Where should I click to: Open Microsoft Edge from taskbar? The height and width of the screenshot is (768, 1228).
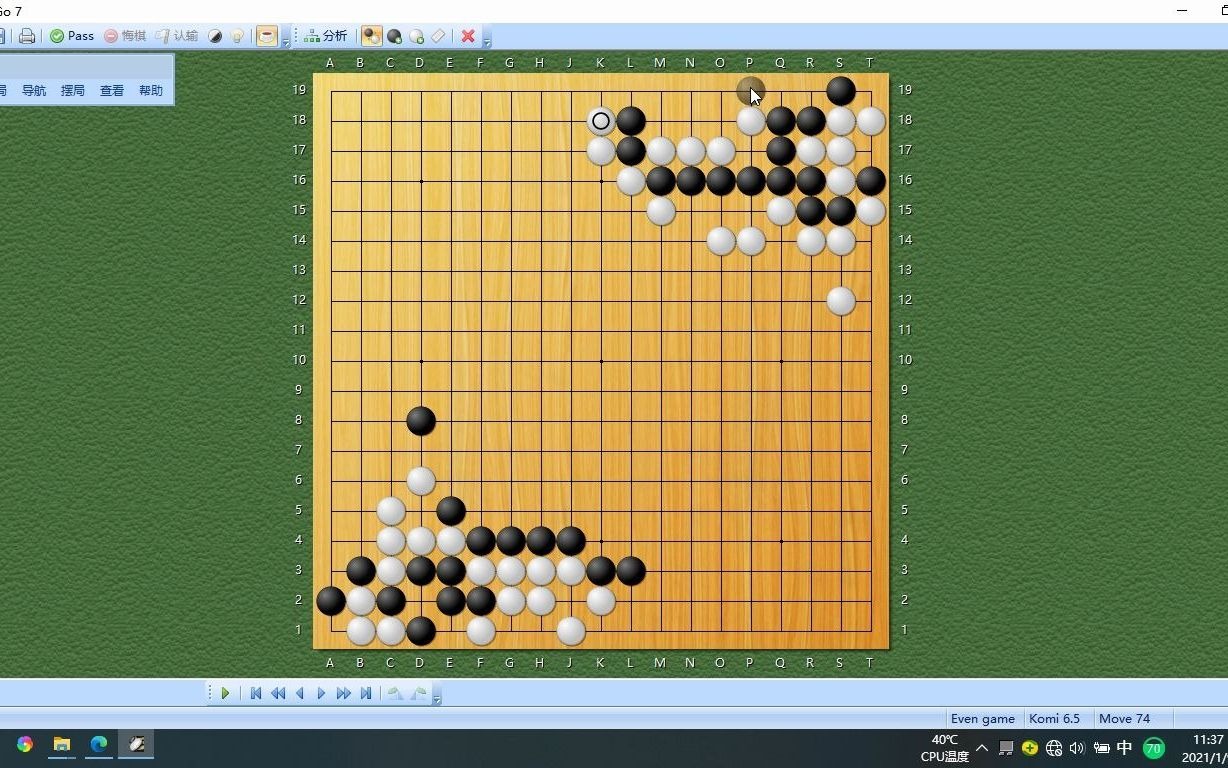[x=99, y=744]
